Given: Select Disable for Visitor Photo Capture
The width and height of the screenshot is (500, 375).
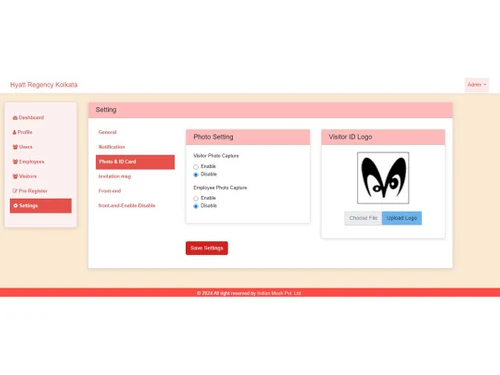Looking at the screenshot, I should pos(196,175).
